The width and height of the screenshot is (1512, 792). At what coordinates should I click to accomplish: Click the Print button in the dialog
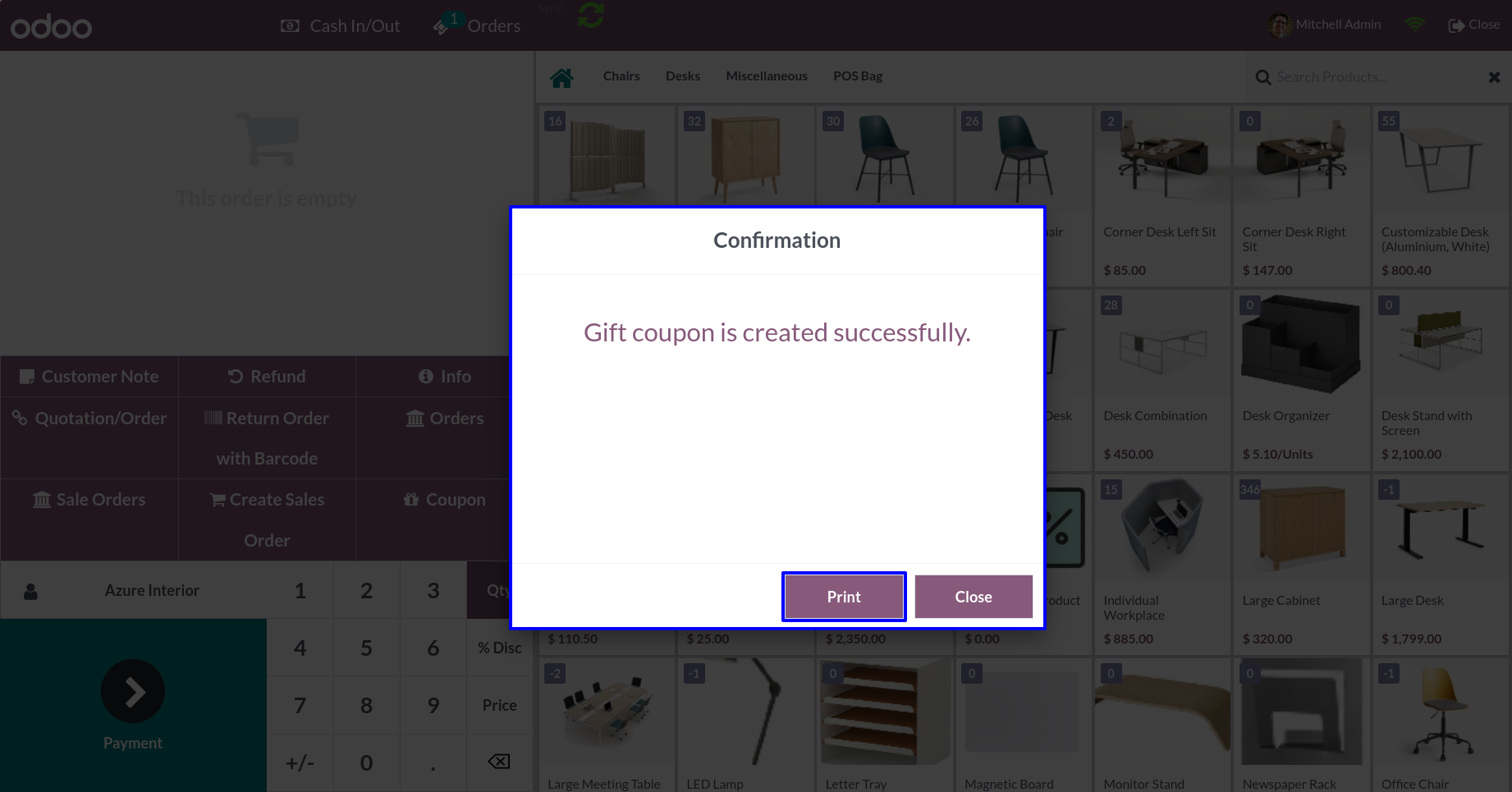pyautogui.click(x=844, y=597)
